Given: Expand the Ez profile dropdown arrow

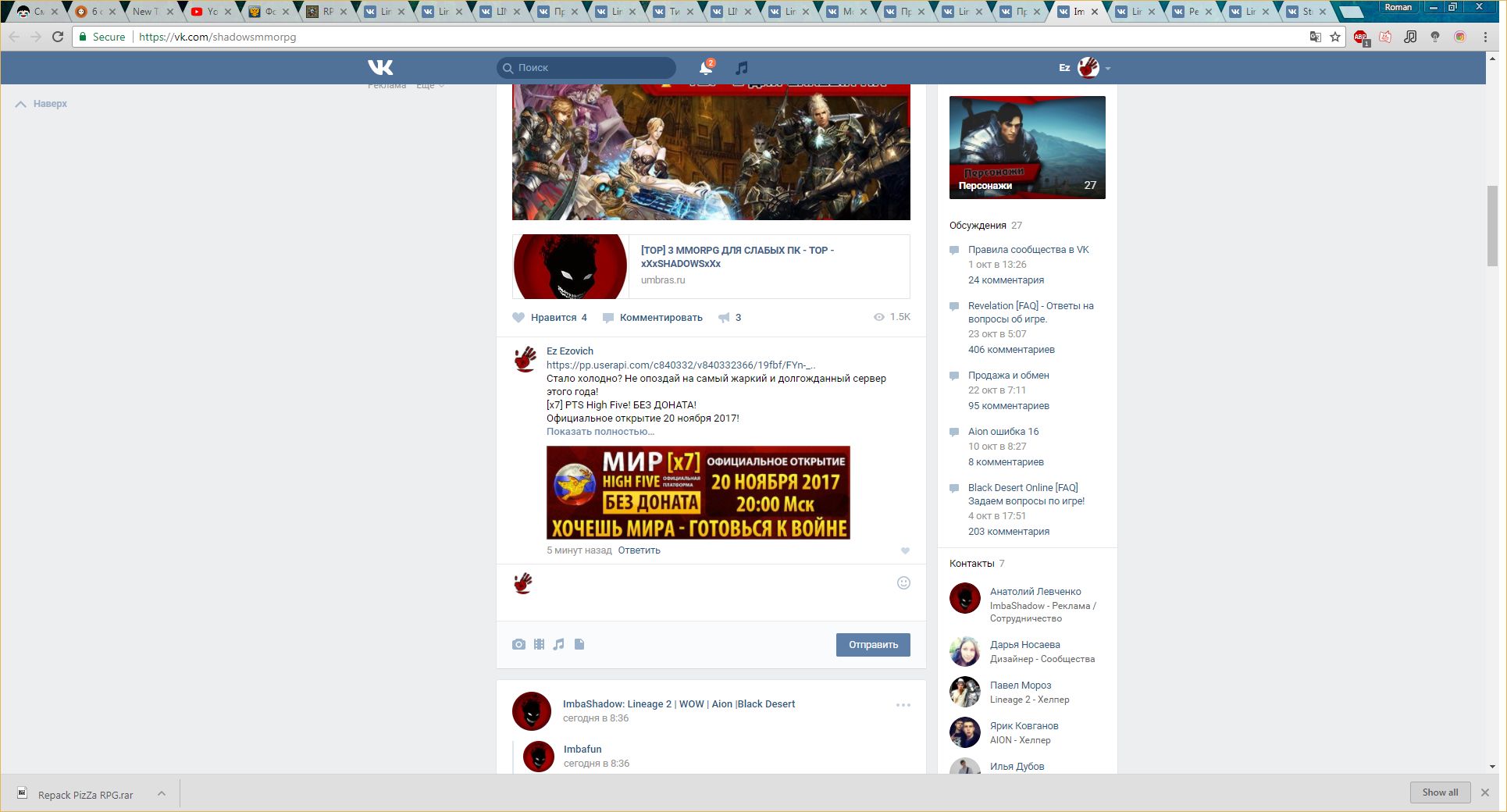Looking at the screenshot, I should point(1107,69).
